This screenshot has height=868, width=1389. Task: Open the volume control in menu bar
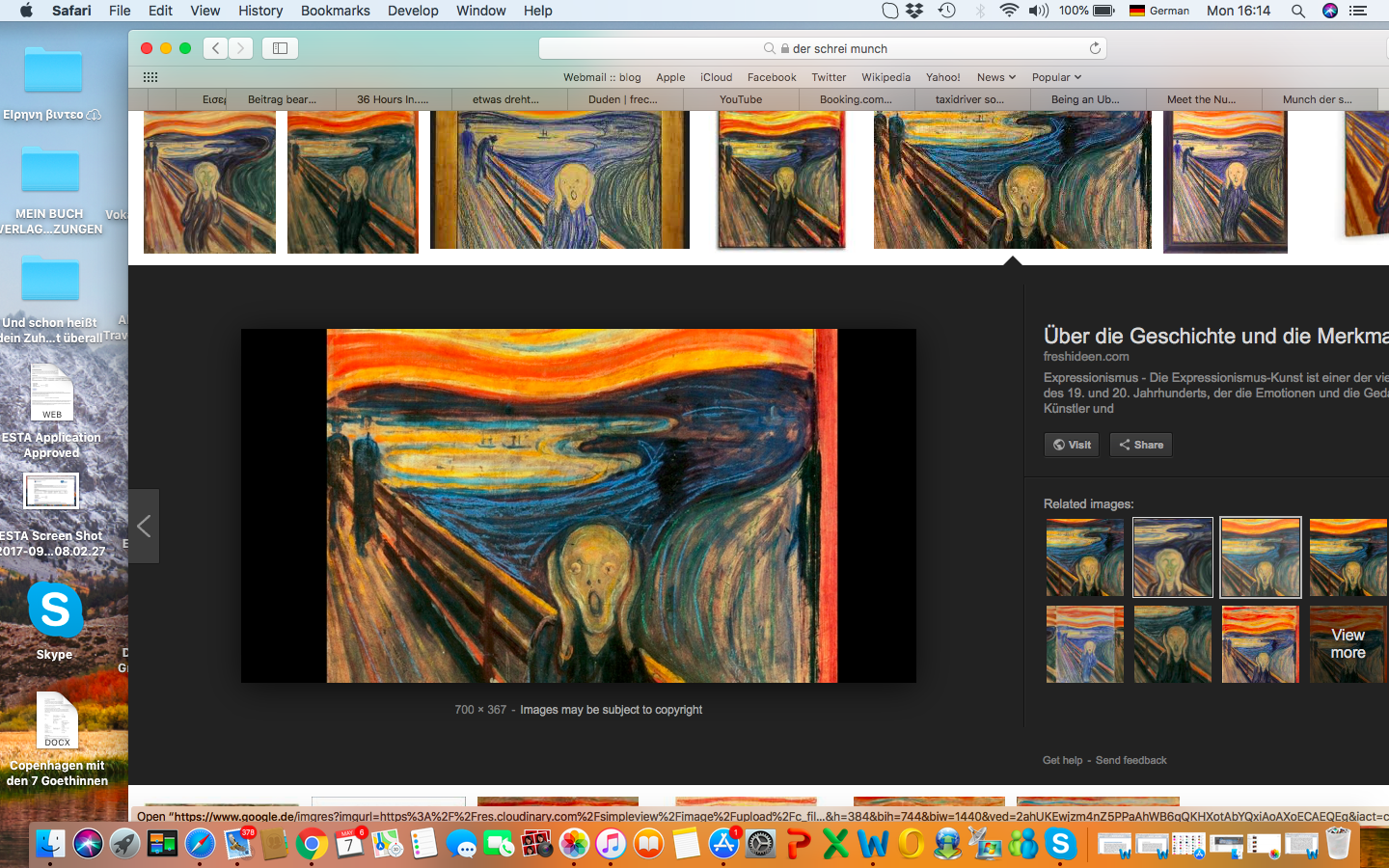click(x=1038, y=11)
